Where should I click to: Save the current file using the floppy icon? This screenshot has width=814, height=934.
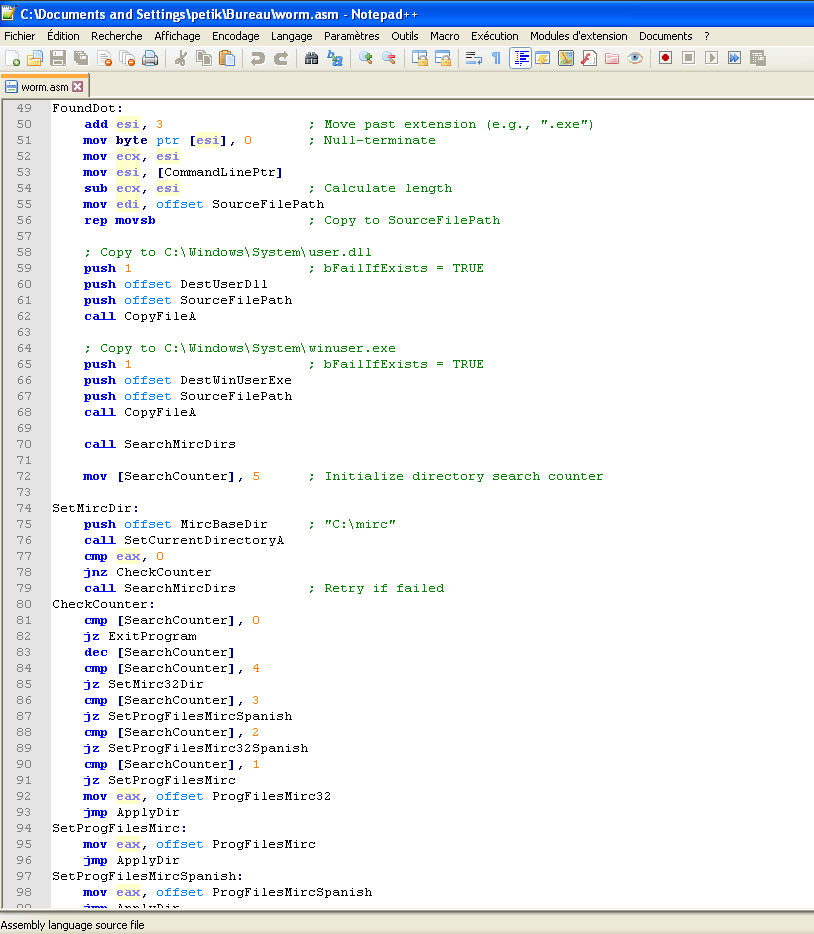point(58,58)
